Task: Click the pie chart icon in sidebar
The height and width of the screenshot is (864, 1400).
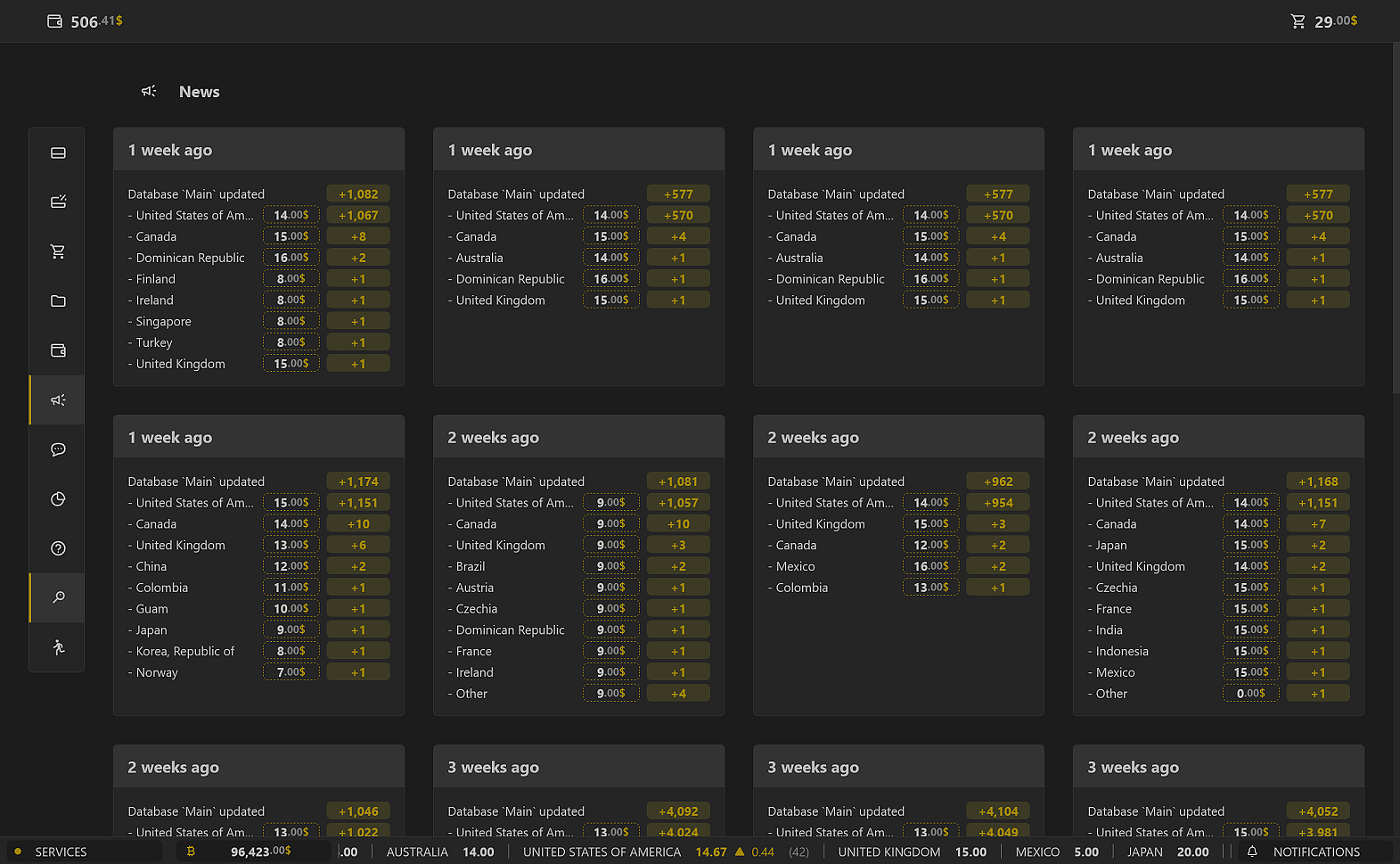Action: point(58,499)
